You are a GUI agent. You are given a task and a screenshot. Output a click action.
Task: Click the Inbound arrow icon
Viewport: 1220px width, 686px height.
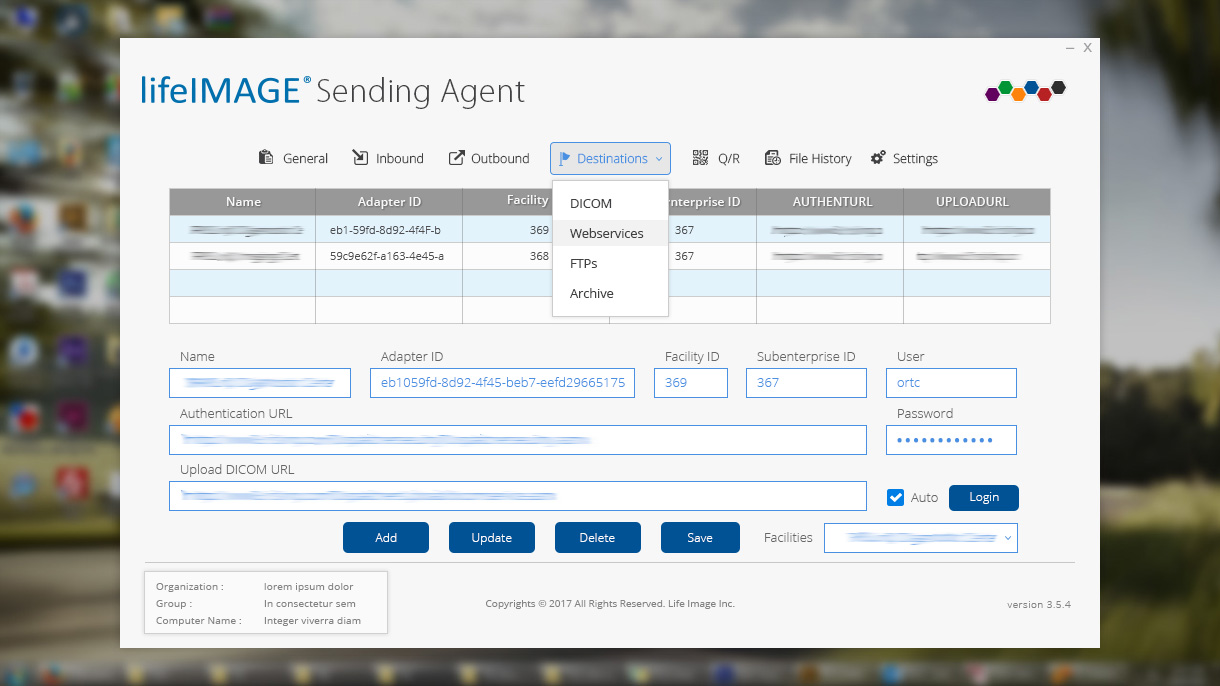tap(360, 158)
